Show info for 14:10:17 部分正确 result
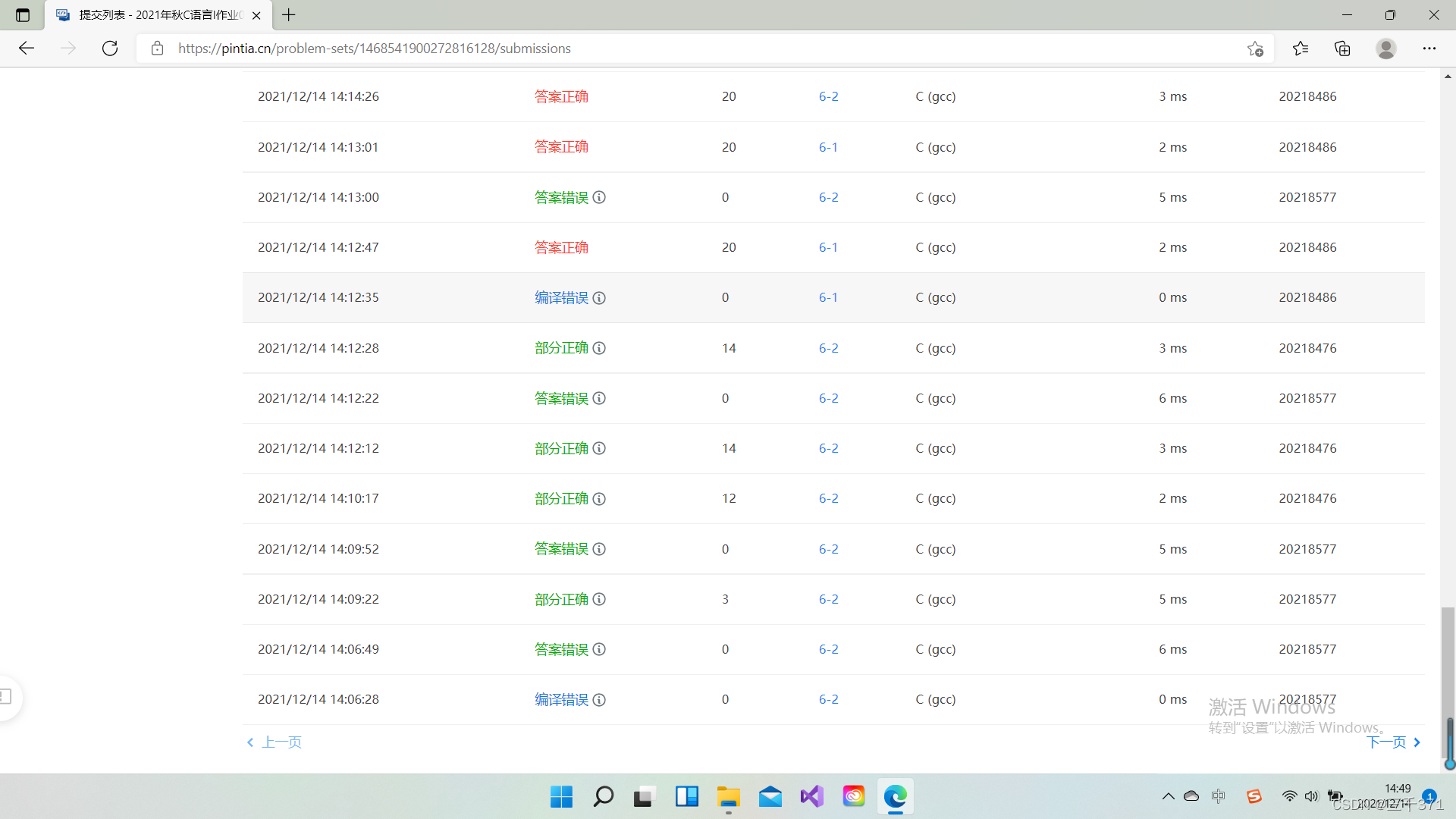 (599, 499)
